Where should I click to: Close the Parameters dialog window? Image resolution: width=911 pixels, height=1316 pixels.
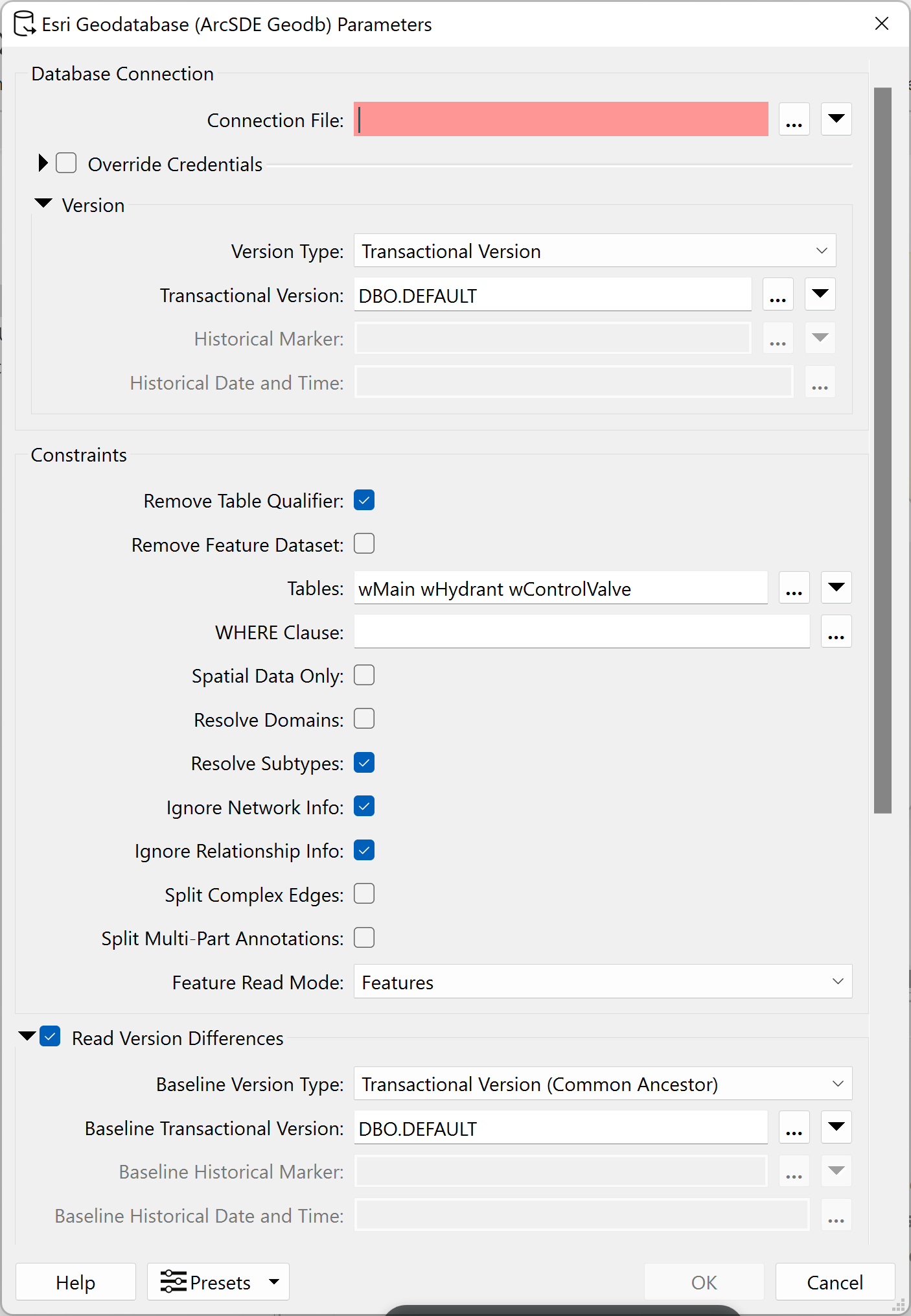click(x=881, y=24)
